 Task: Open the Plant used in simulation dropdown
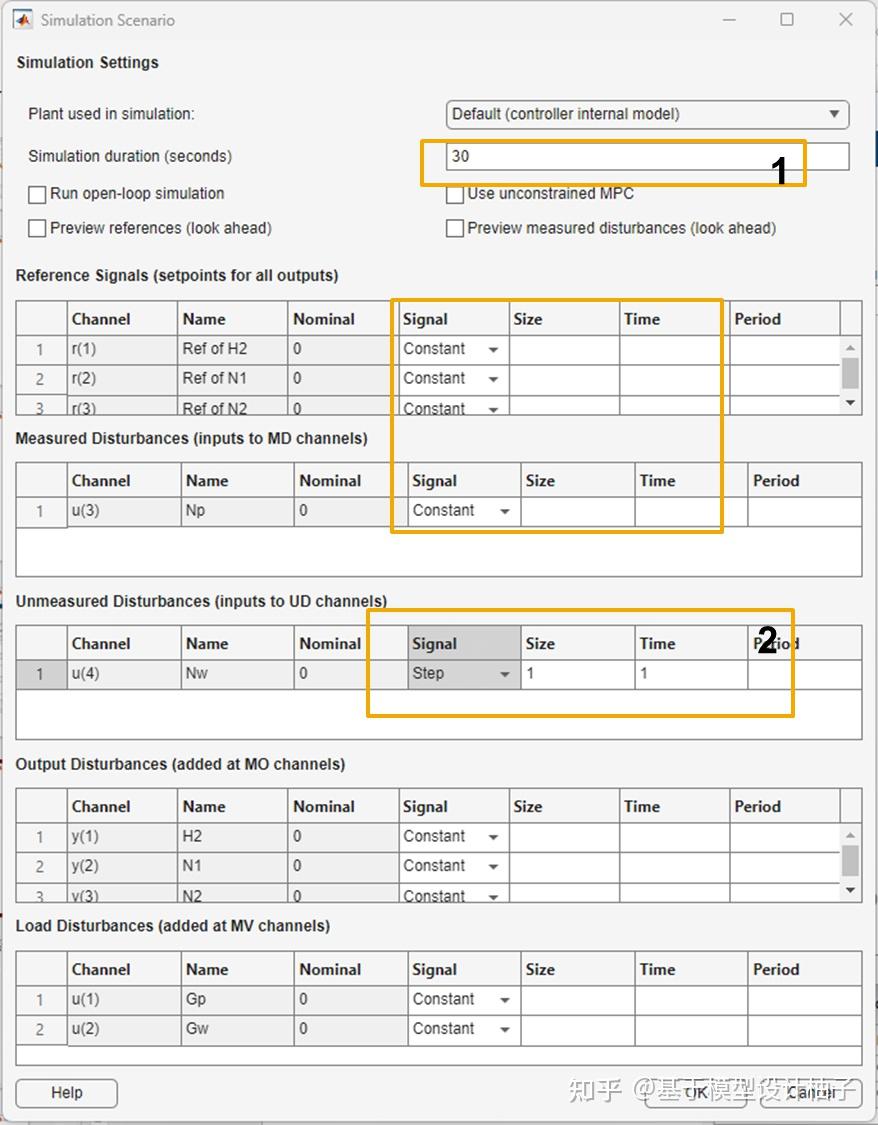tap(838, 114)
